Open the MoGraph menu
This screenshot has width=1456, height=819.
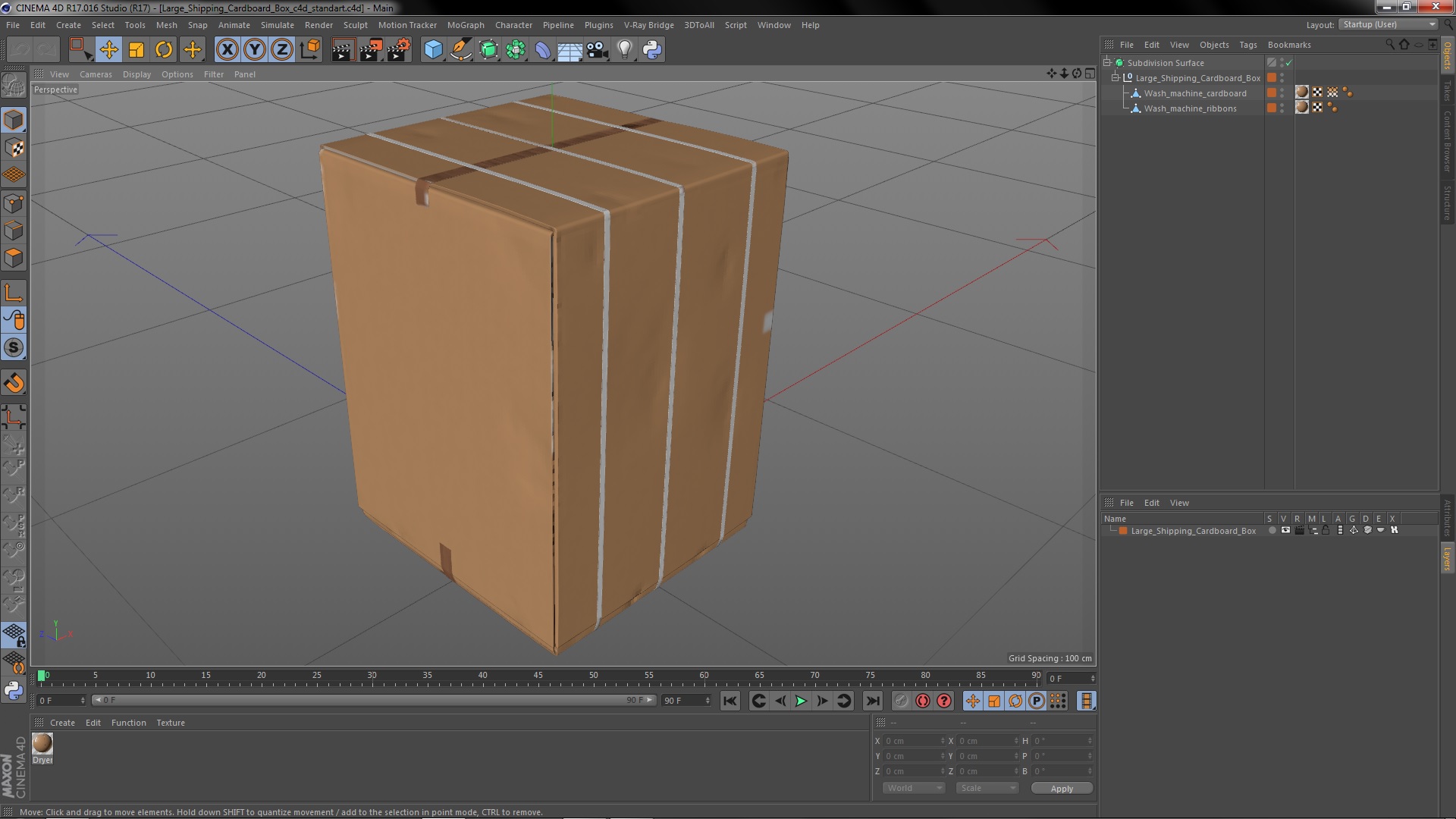[x=465, y=25]
